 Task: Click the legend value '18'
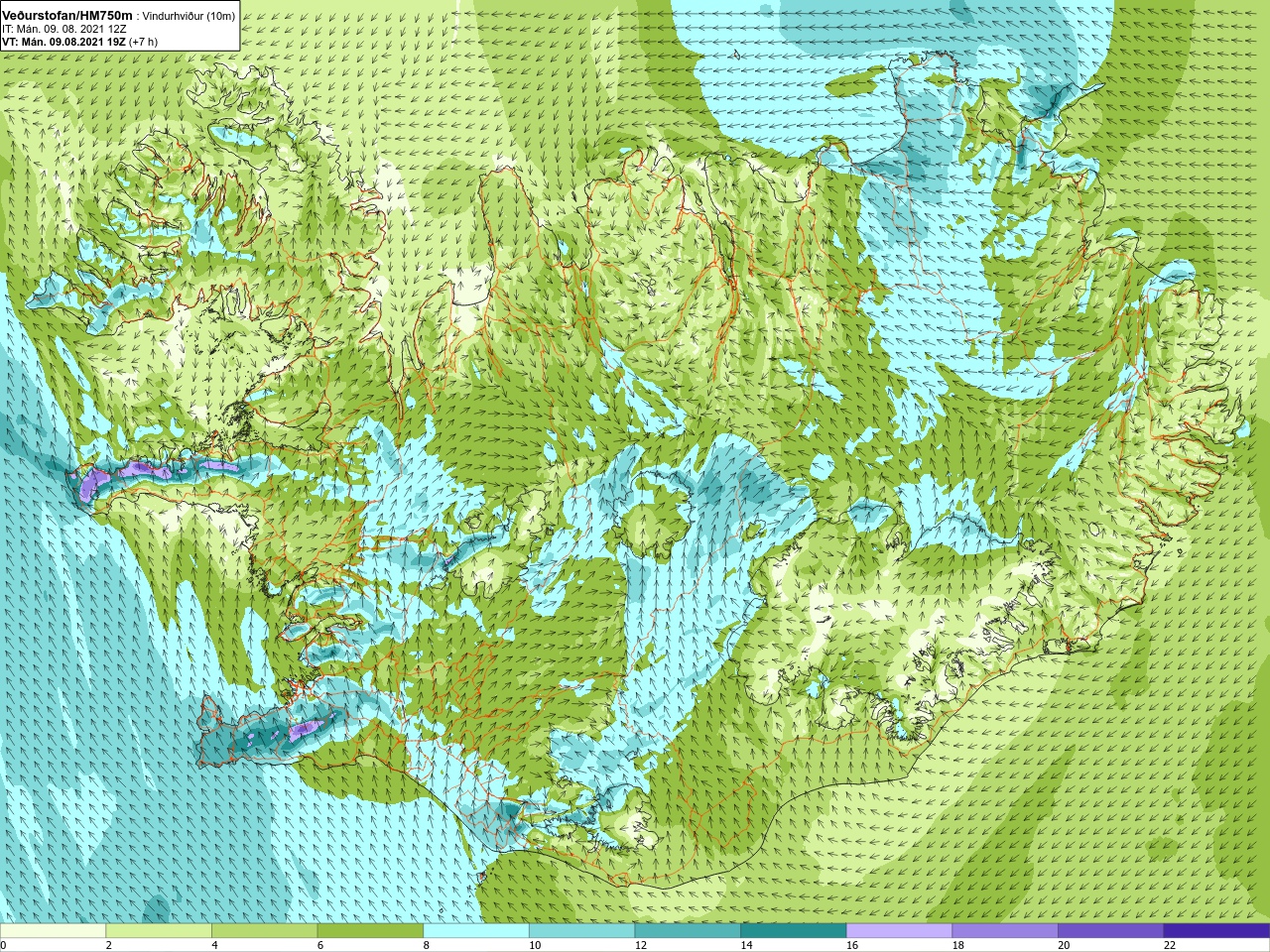tap(958, 945)
